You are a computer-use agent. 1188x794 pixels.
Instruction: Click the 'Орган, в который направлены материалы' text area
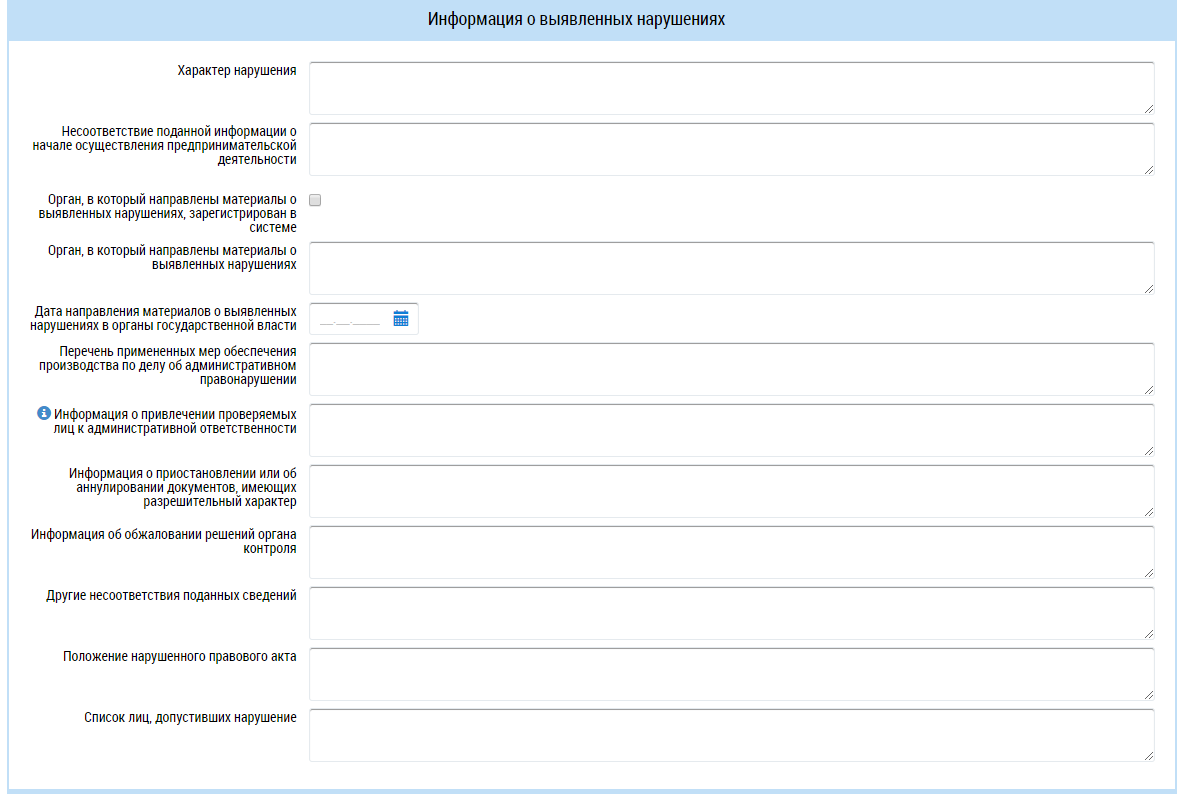(x=732, y=268)
